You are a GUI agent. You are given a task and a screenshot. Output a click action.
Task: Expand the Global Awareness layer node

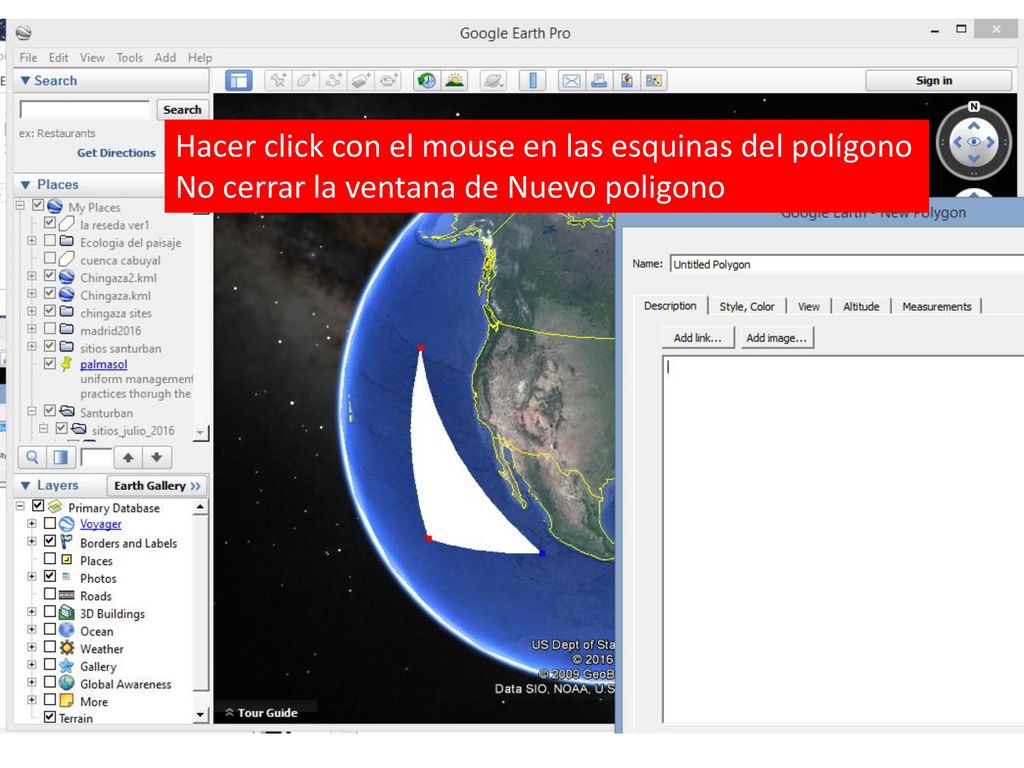[31, 682]
